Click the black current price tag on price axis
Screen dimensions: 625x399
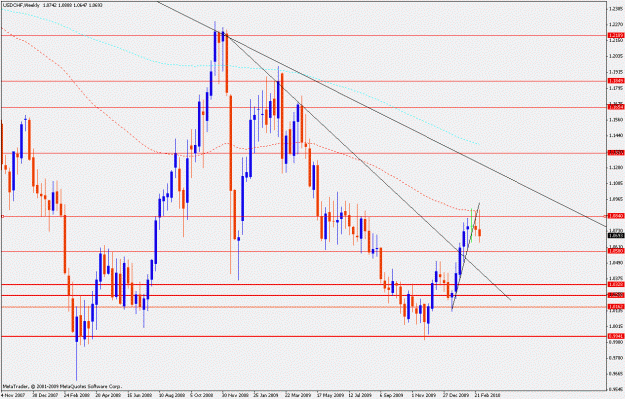(615, 236)
